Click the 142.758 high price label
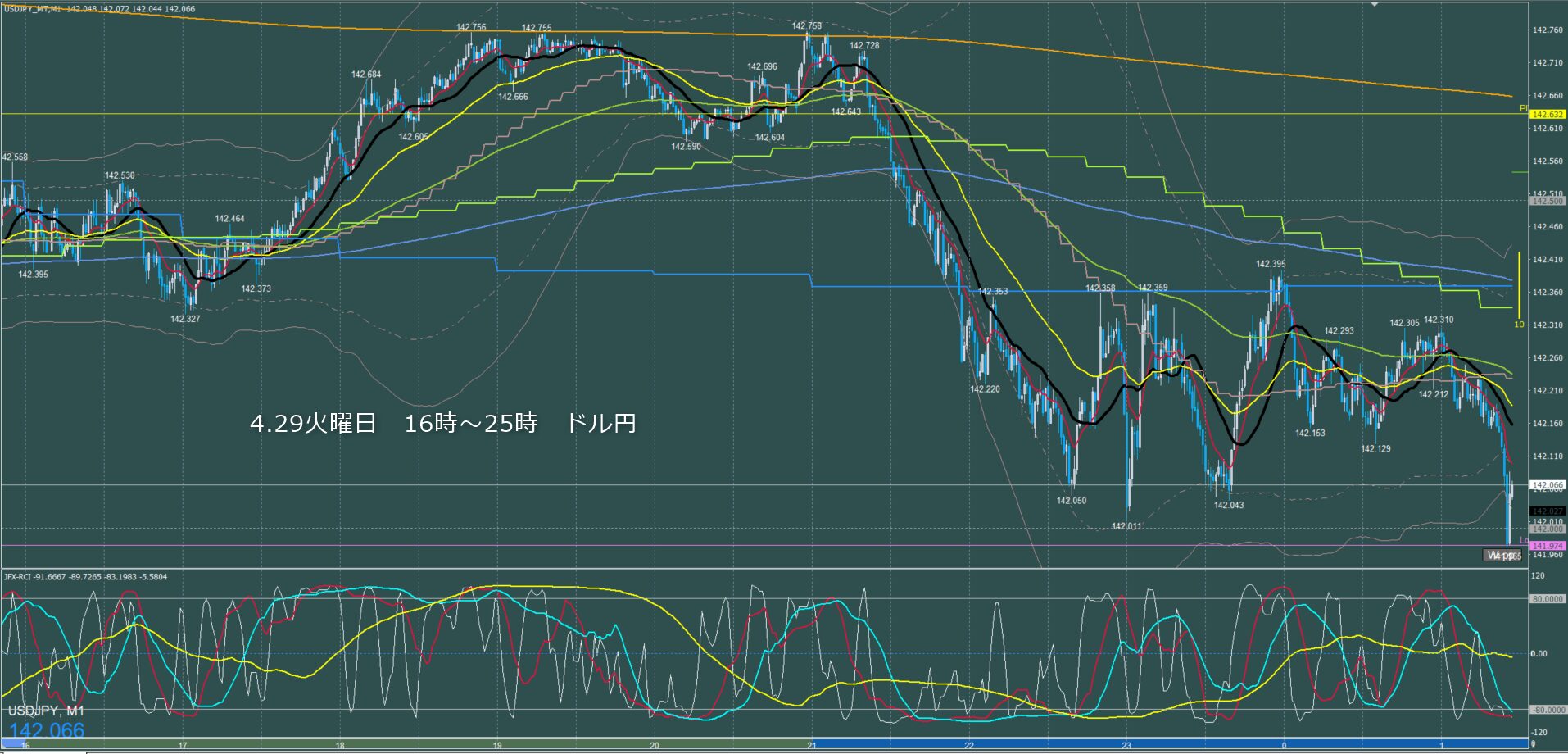The height and width of the screenshot is (754, 1568). click(806, 26)
